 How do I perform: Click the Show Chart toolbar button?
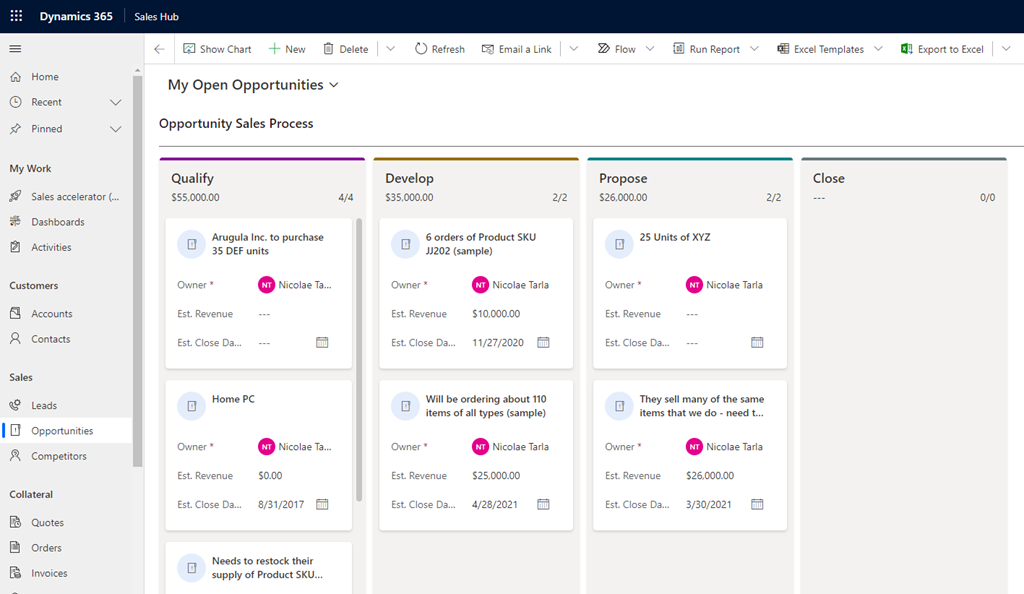pos(217,49)
